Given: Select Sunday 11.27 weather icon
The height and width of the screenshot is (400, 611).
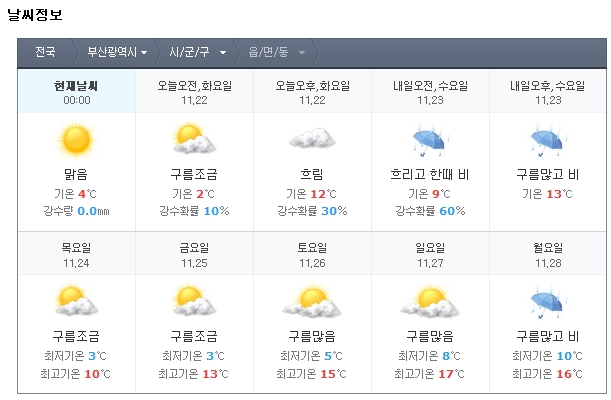Looking at the screenshot, I should pos(430,301).
